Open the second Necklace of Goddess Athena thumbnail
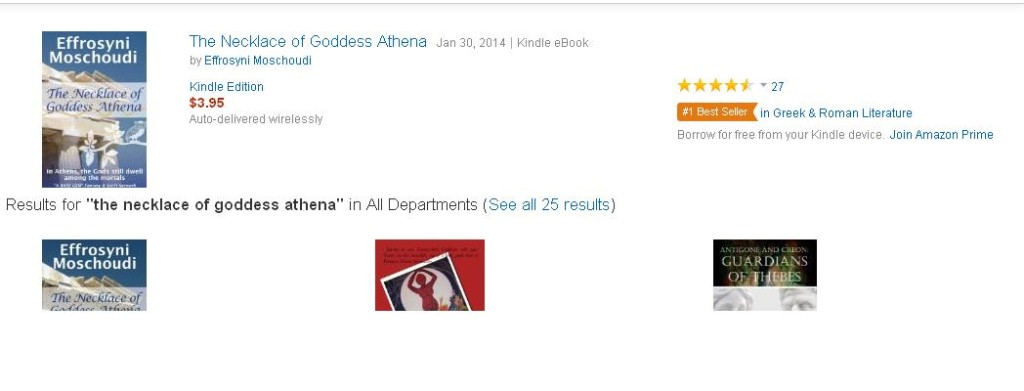Screen dimensions: 1024x391 pos(94,275)
